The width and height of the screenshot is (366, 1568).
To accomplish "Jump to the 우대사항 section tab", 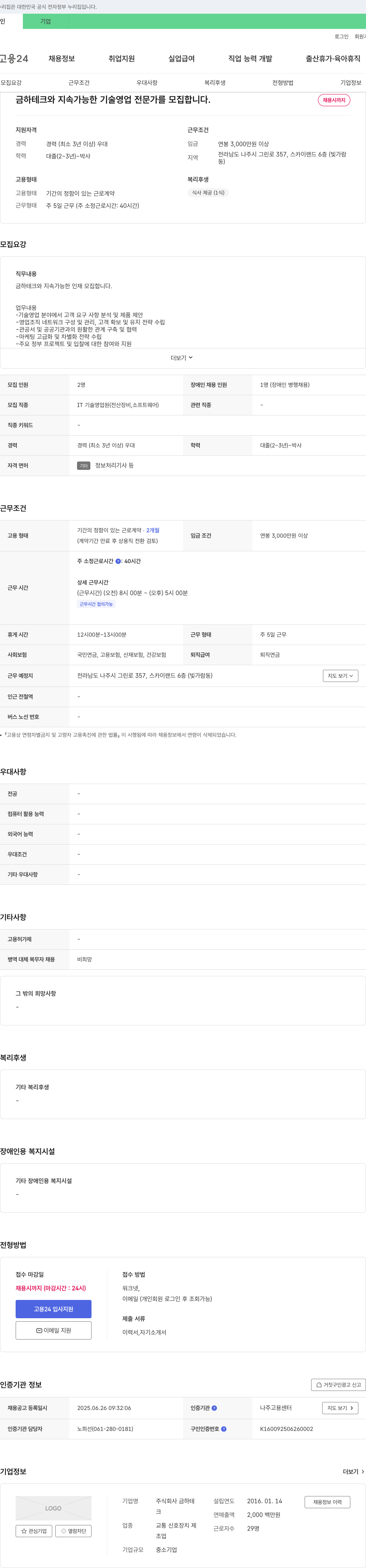I will tap(147, 83).
